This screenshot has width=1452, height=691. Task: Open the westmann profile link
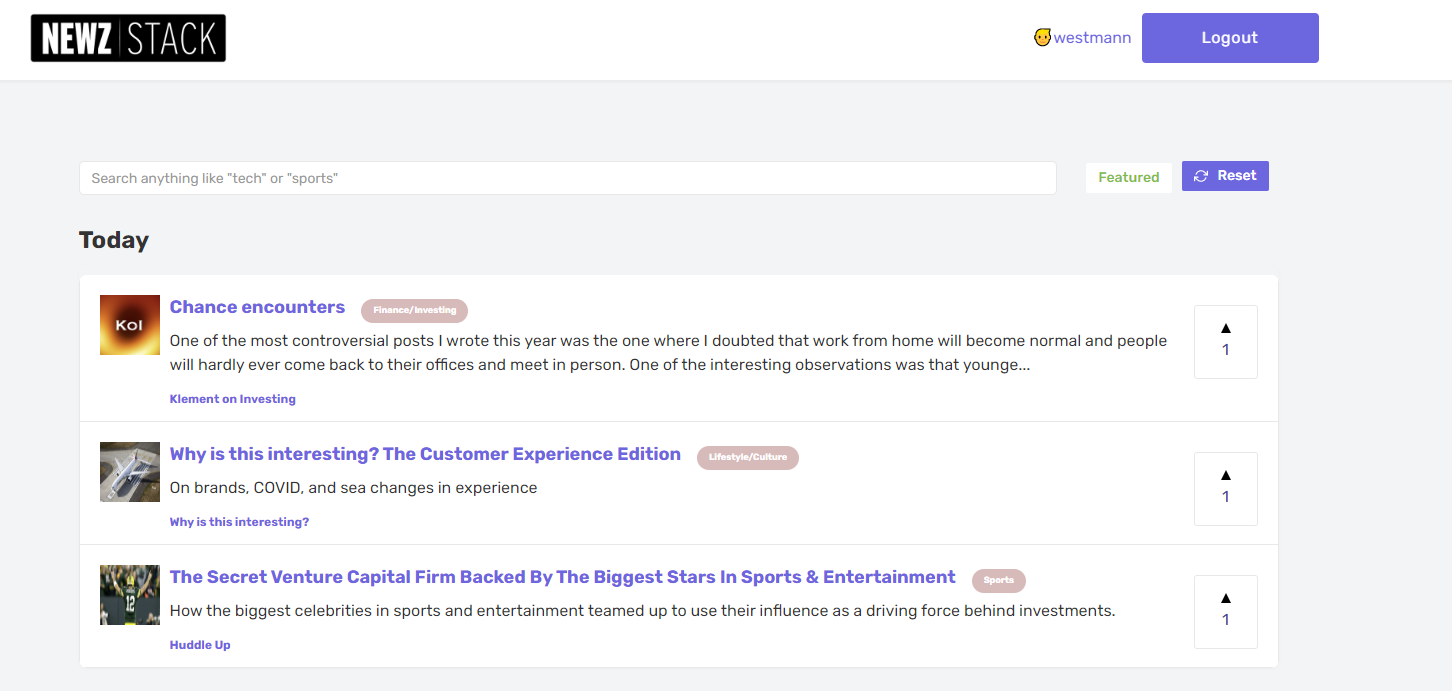click(x=1092, y=38)
